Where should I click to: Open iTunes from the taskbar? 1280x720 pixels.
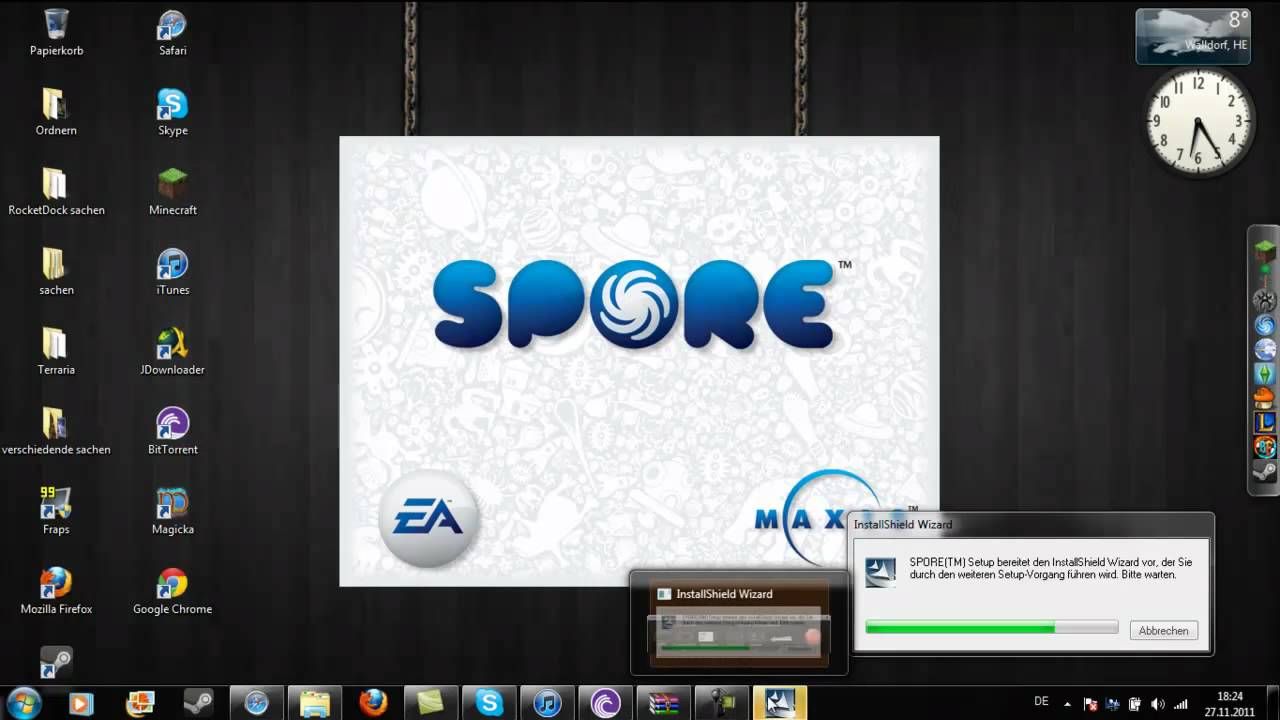click(x=547, y=703)
